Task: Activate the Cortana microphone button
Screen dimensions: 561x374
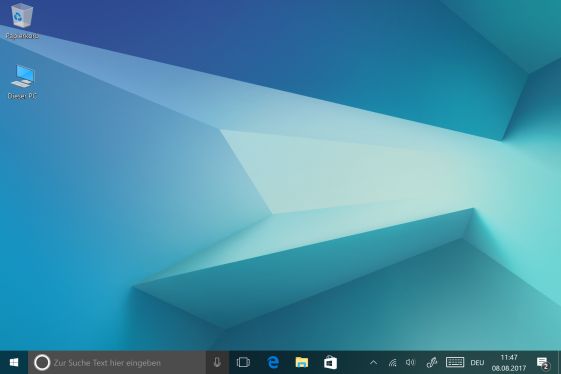Action: (217, 363)
